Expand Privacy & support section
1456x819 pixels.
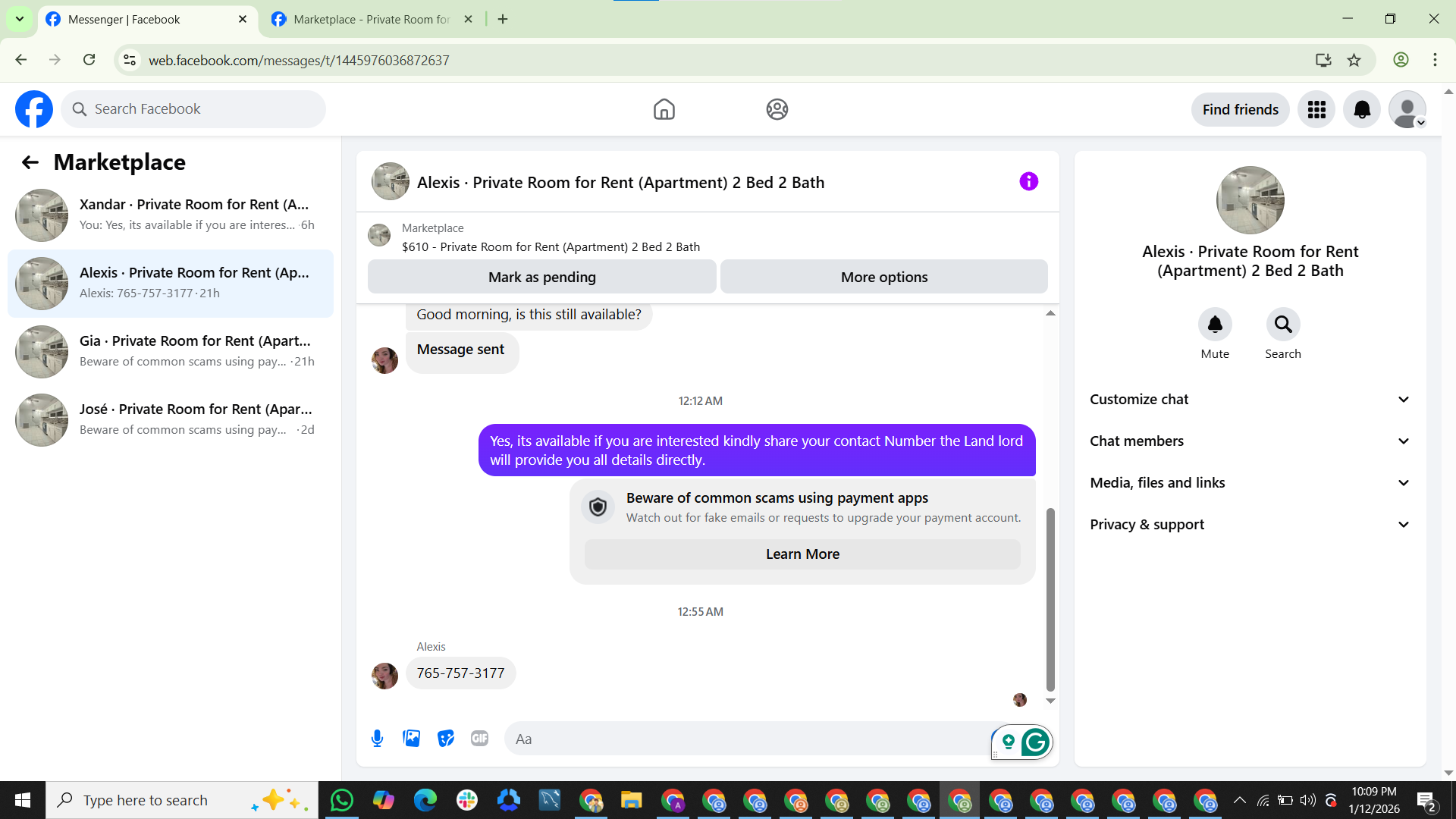tap(1250, 525)
